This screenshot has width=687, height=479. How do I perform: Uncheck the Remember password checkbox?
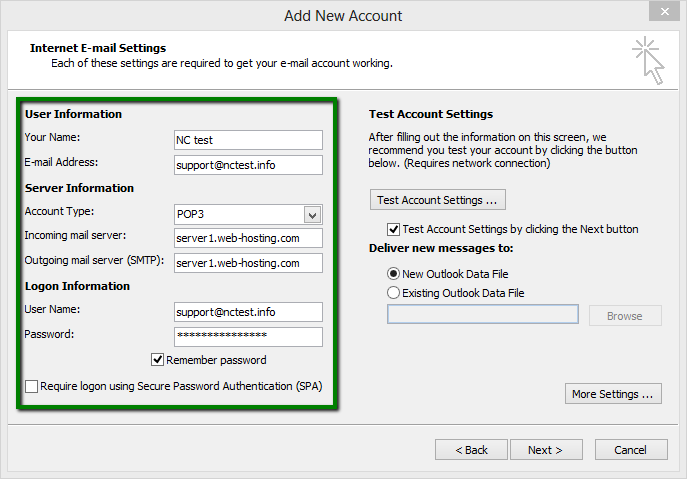(158, 360)
